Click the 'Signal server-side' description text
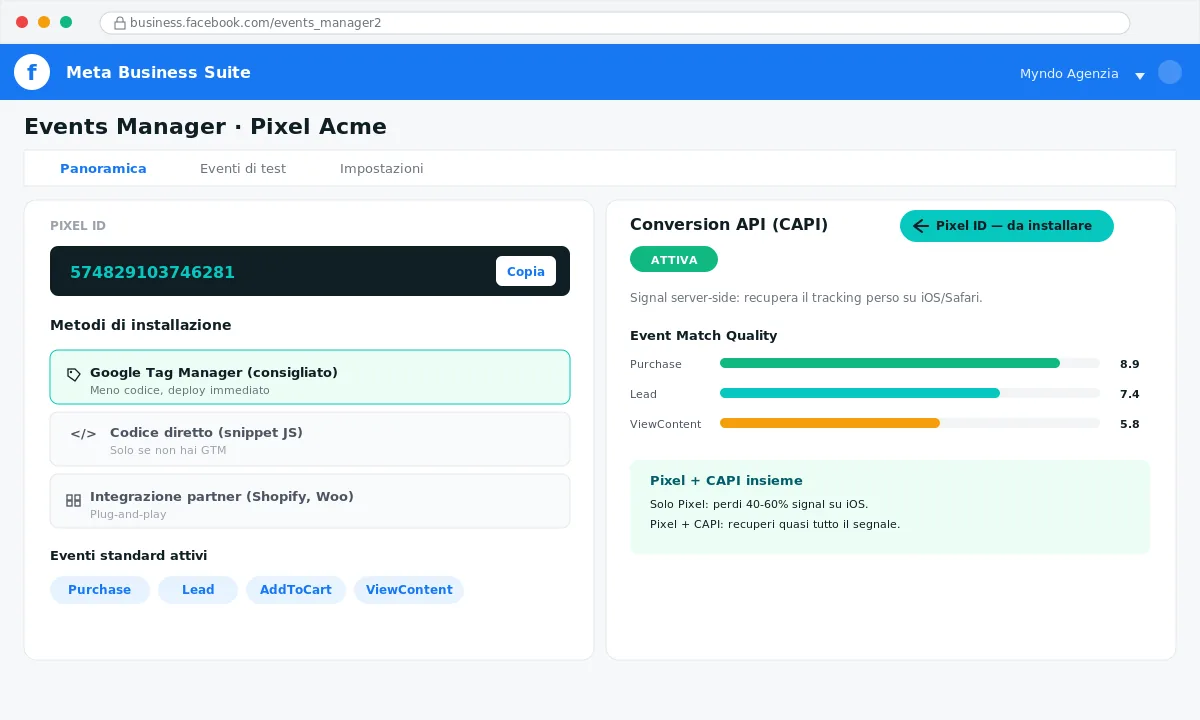 [806, 298]
